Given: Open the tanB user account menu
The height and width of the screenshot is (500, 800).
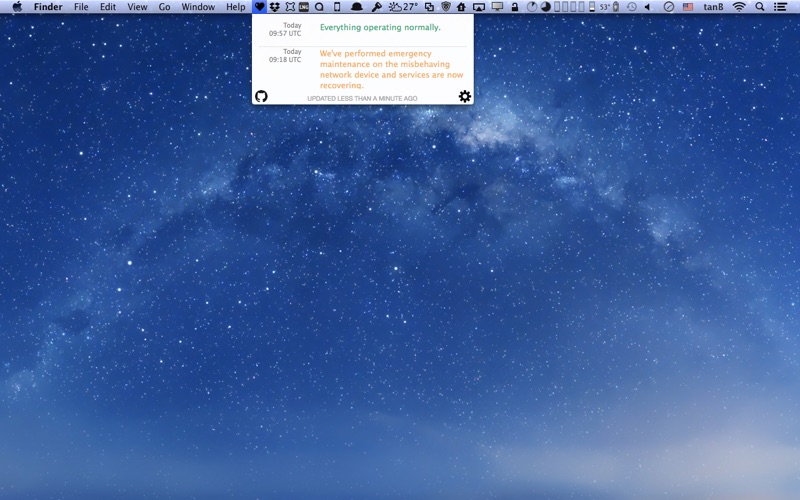Looking at the screenshot, I should coord(713,7).
